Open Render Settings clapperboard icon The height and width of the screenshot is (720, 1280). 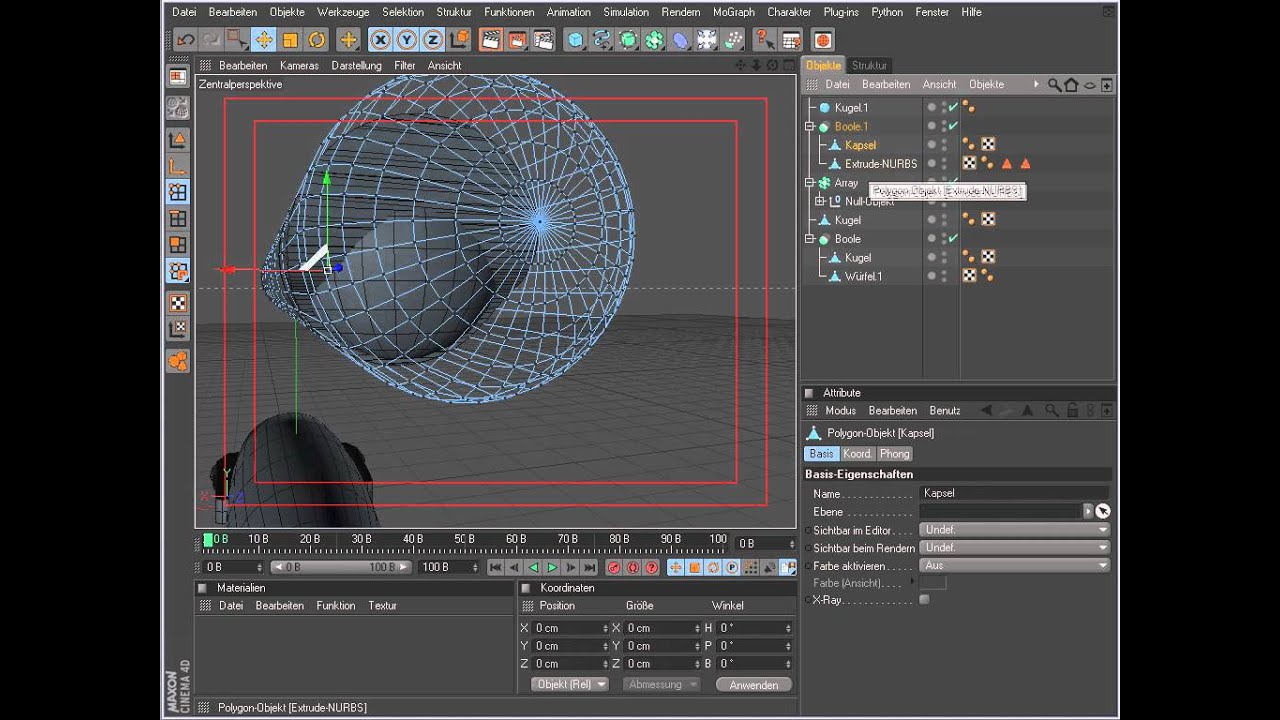tap(543, 40)
